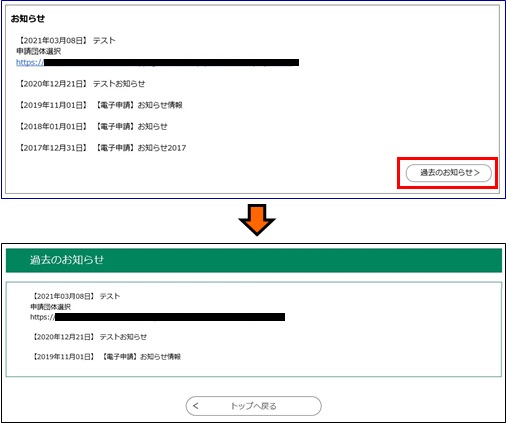Select 2020年12月21日 テストお知らせ in past notices list
The width and height of the screenshot is (506, 423).
click(89, 337)
